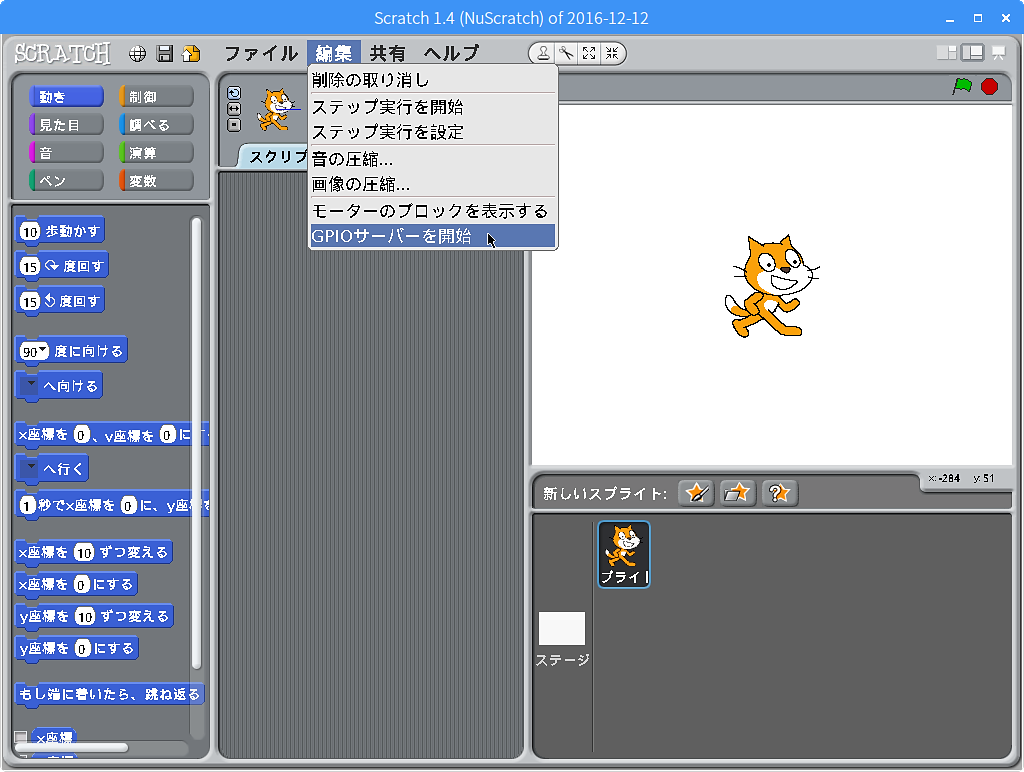The height and width of the screenshot is (772, 1024).
Task: Choose ステップ実行を設定 from the menu
Action: coord(432,132)
